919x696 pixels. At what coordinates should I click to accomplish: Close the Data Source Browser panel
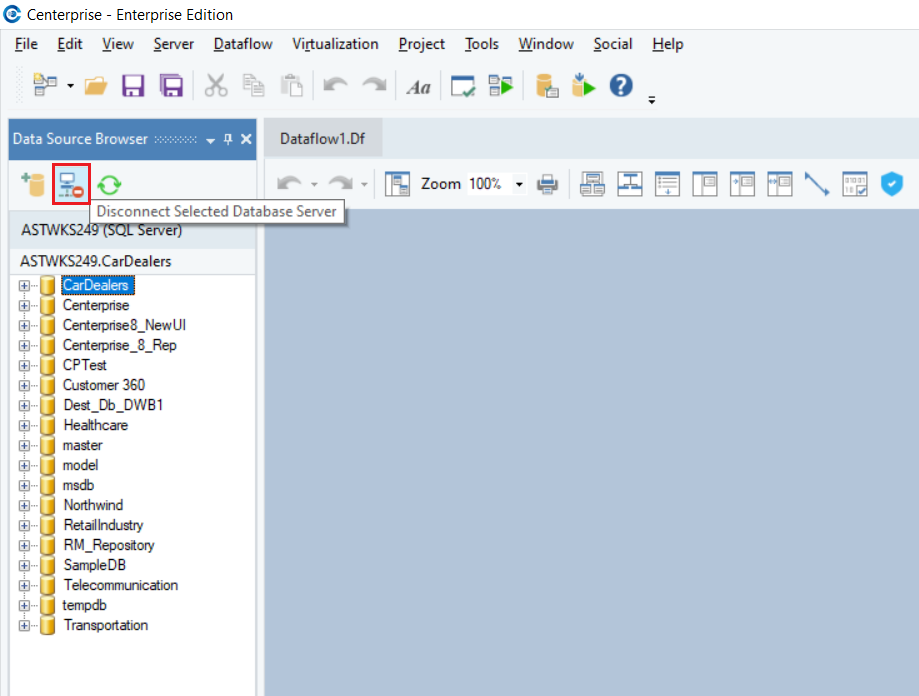tap(246, 140)
